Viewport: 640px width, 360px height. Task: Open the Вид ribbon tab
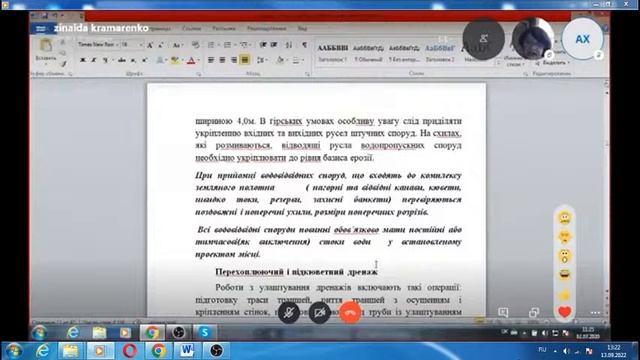point(302,29)
